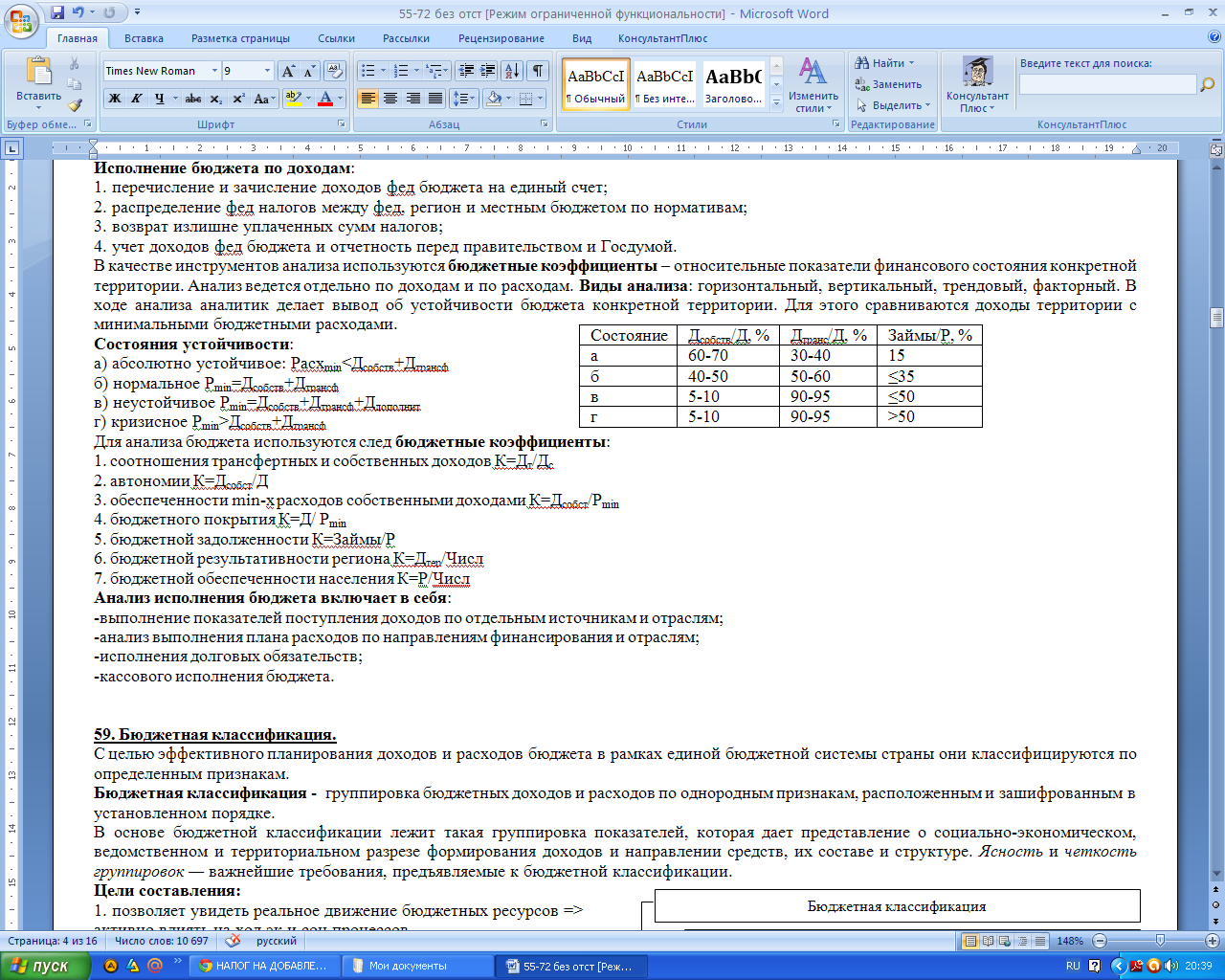Justify paragraph text

click(x=435, y=99)
